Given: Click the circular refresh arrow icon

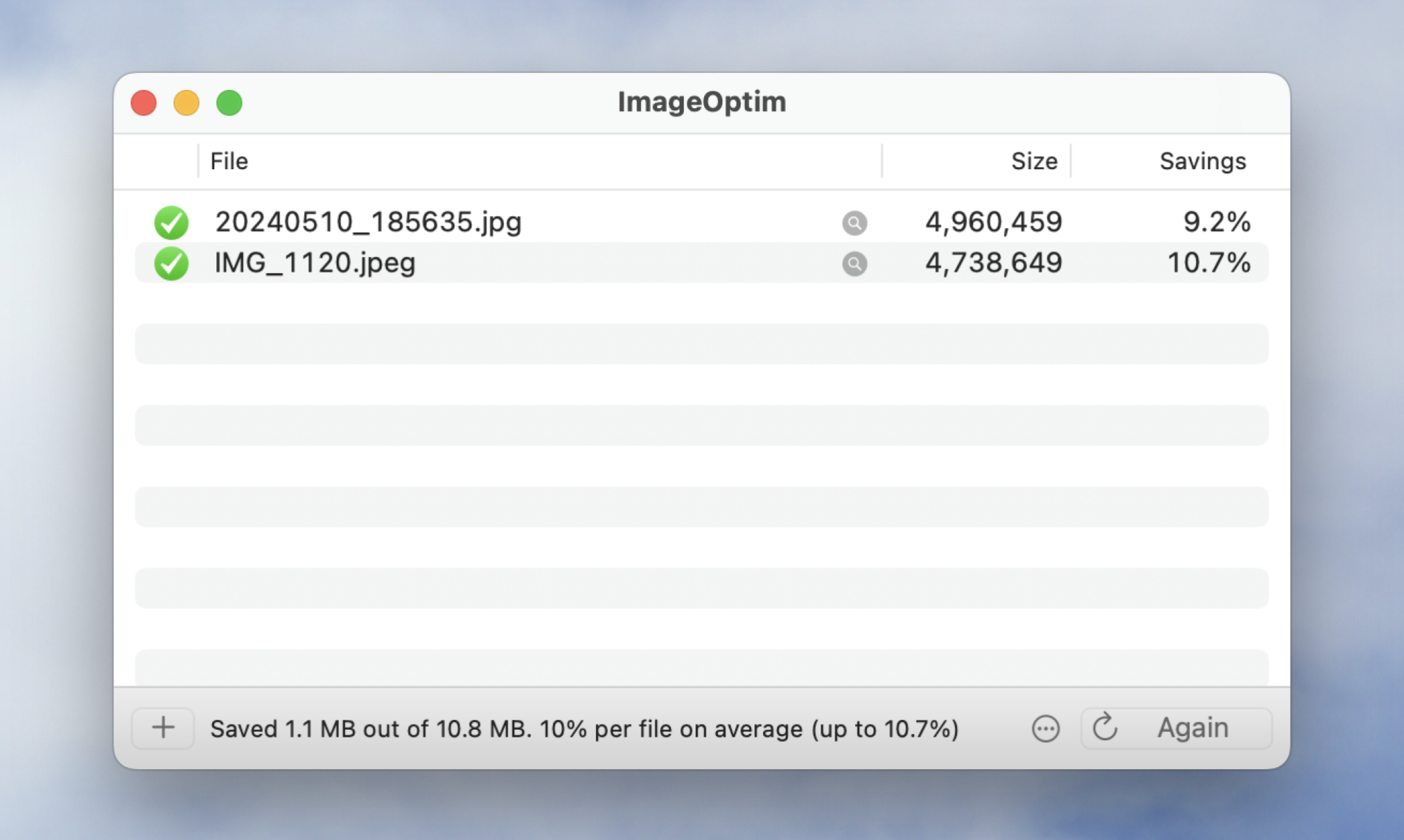Looking at the screenshot, I should click(x=1104, y=728).
